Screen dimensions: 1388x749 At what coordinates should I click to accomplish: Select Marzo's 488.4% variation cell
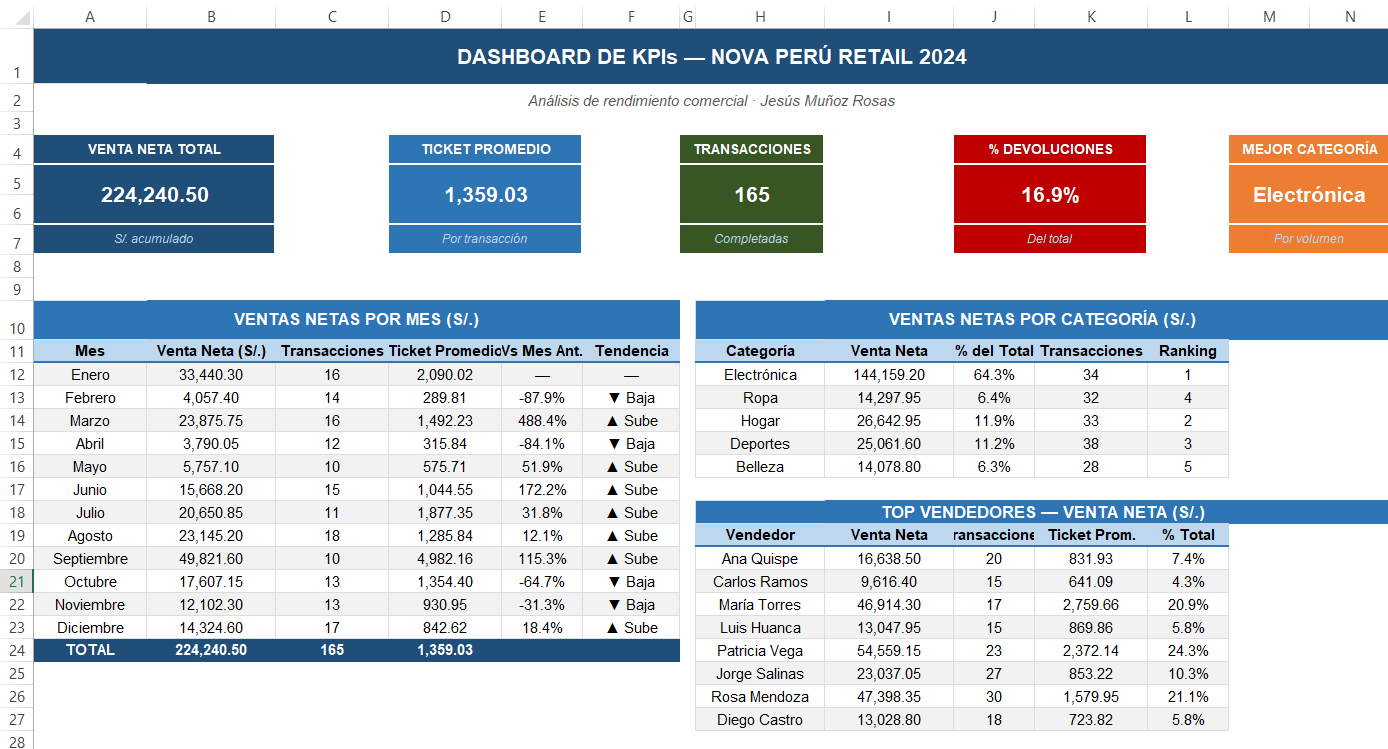point(542,421)
